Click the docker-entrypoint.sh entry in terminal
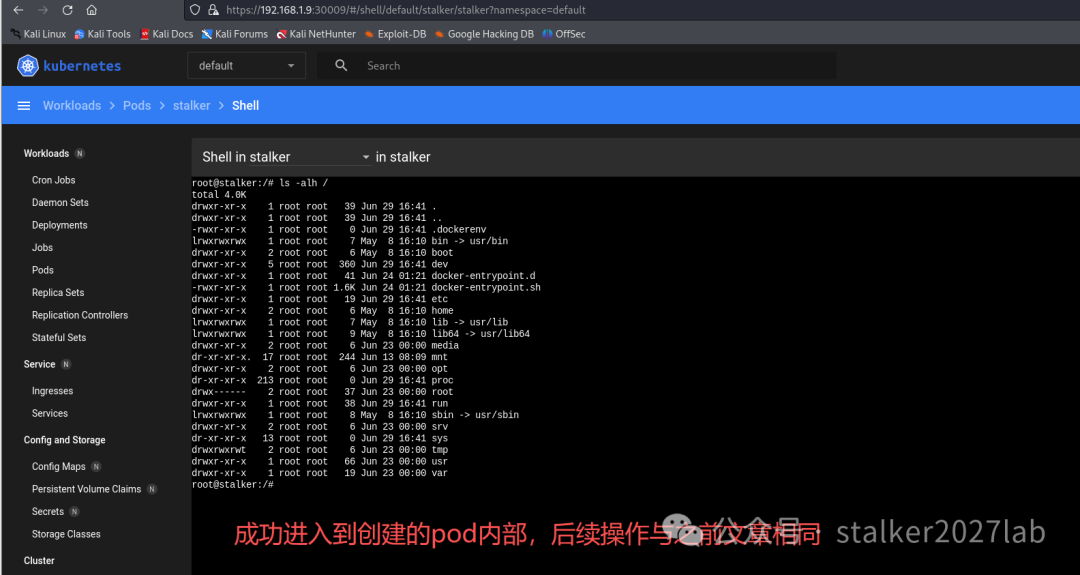1080x575 pixels. coord(486,287)
